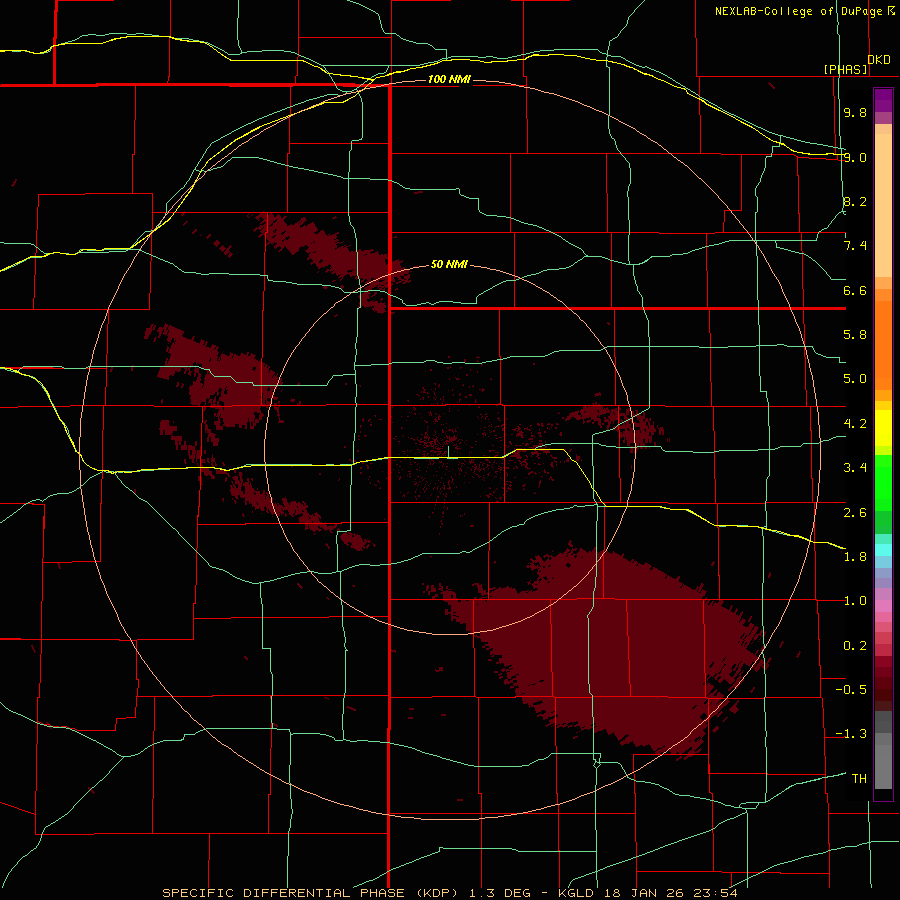Click the 0.2 scale value
Screen dimensions: 900x900
point(855,646)
